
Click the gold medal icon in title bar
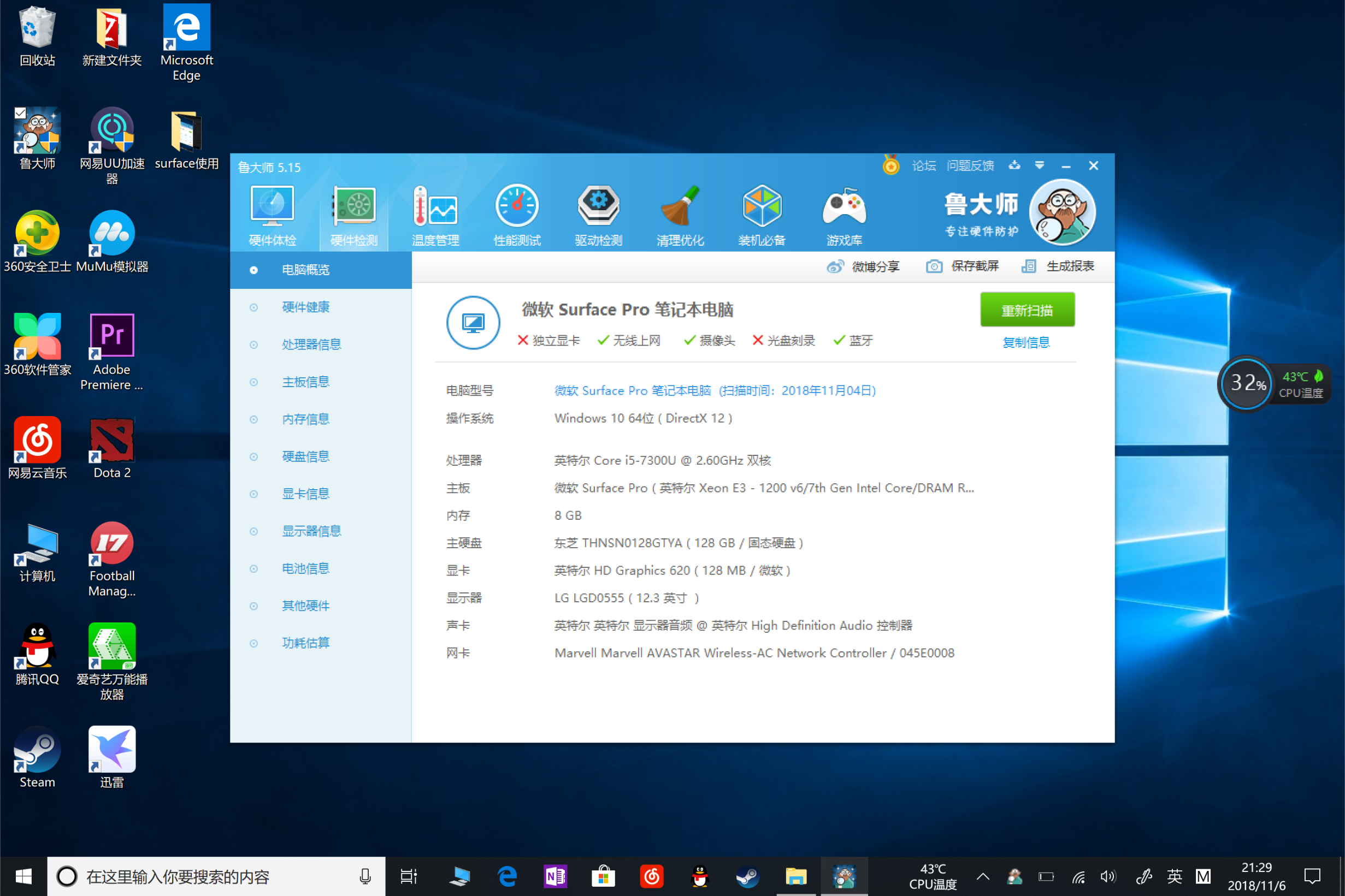click(890, 165)
